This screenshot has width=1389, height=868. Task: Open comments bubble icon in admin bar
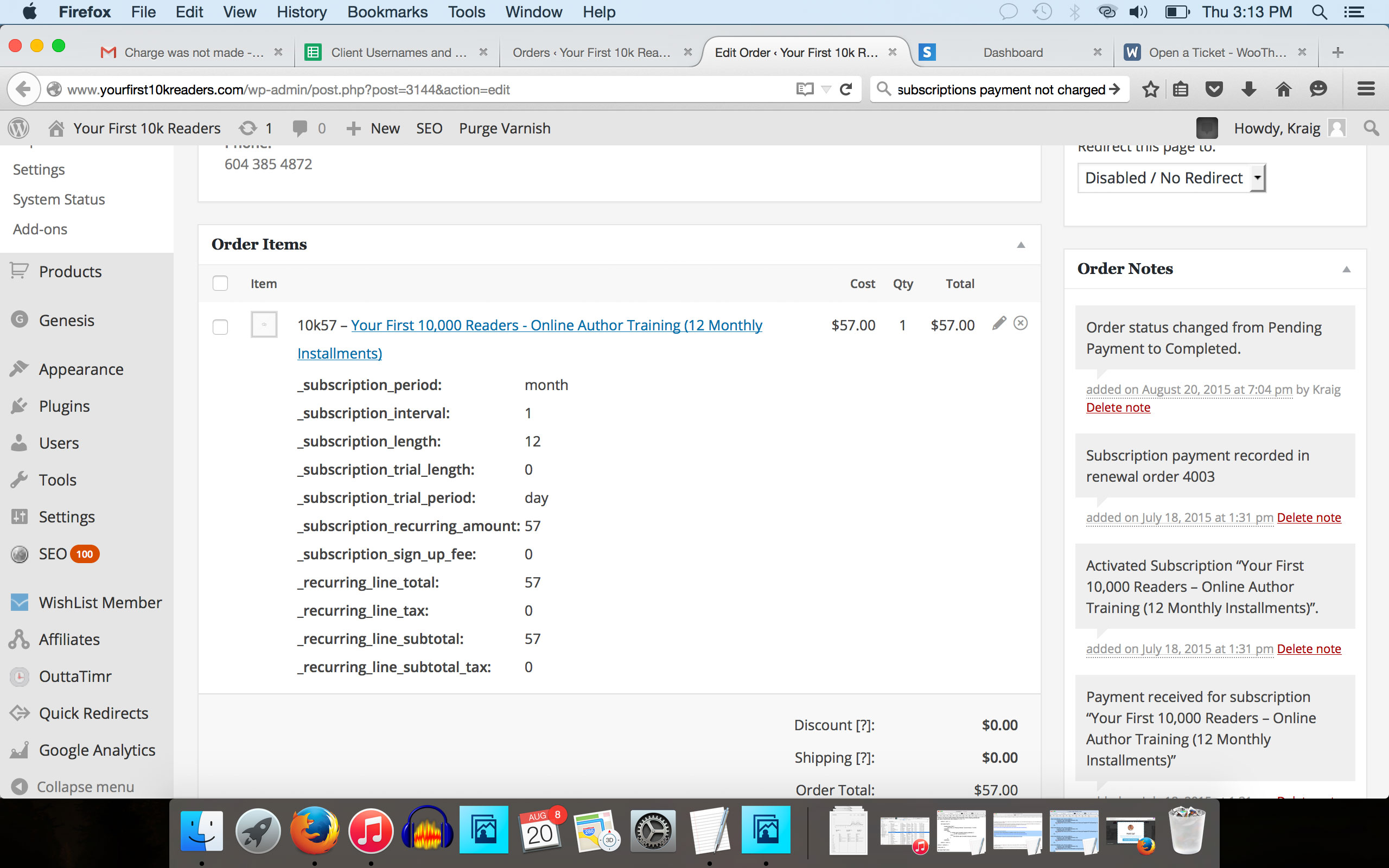[309, 128]
